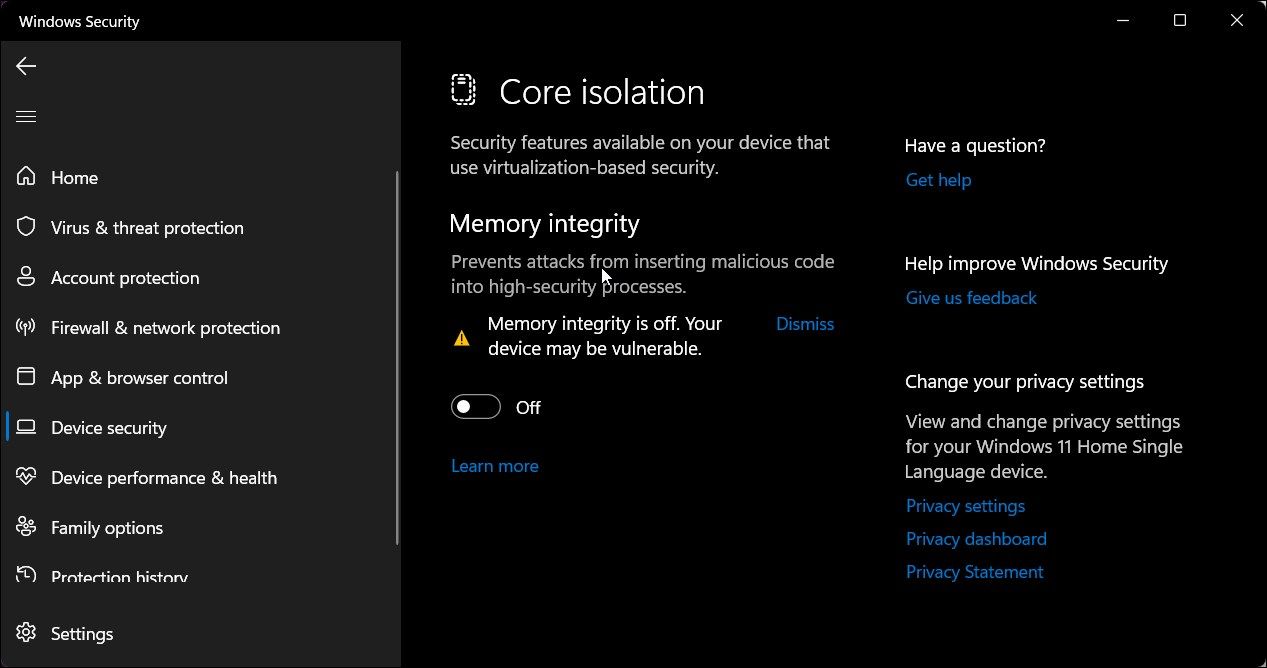Click the back arrow icon
Image resolution: width=1267 pixels, height=668 pixels.
pos(26,66)
